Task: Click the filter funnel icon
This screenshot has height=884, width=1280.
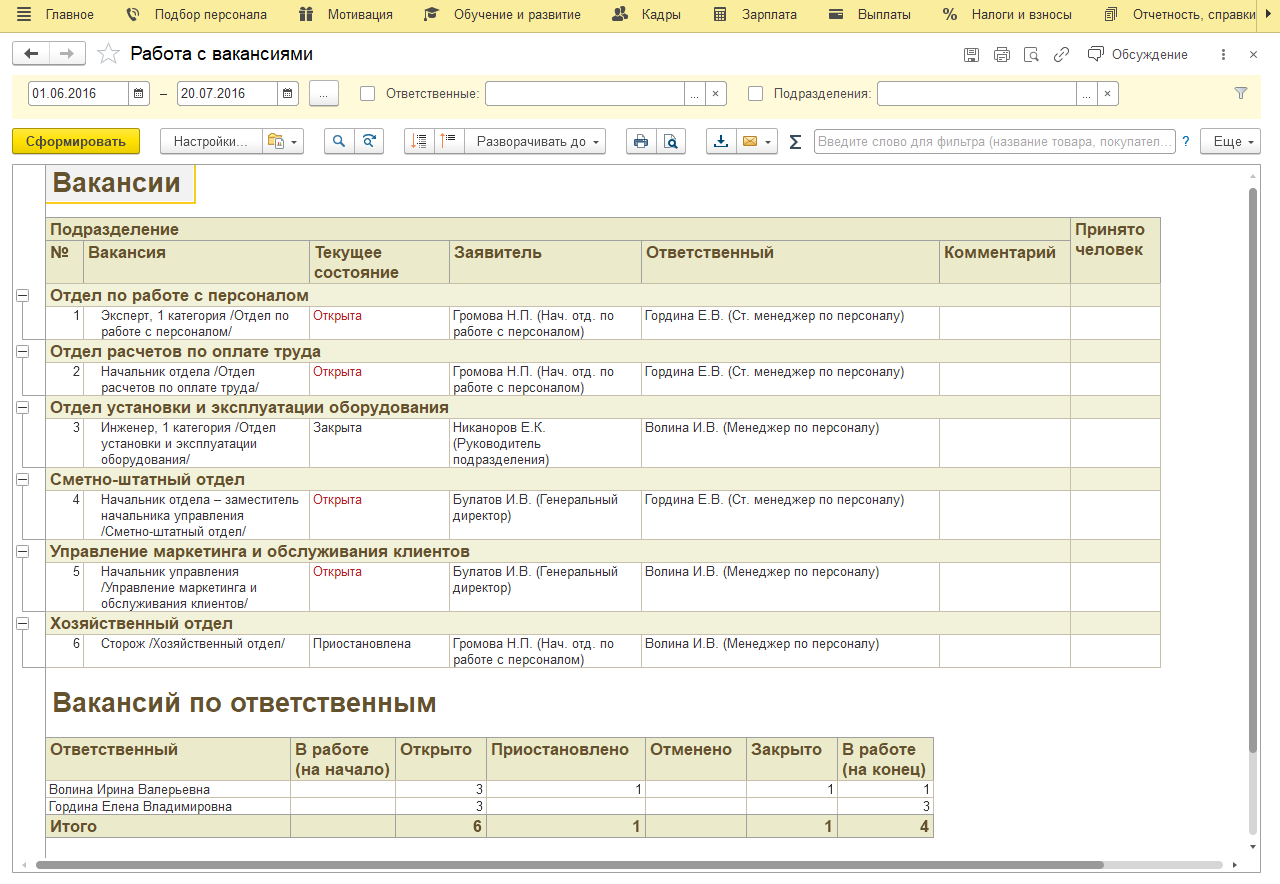Action: click(x=1241, y=93)
